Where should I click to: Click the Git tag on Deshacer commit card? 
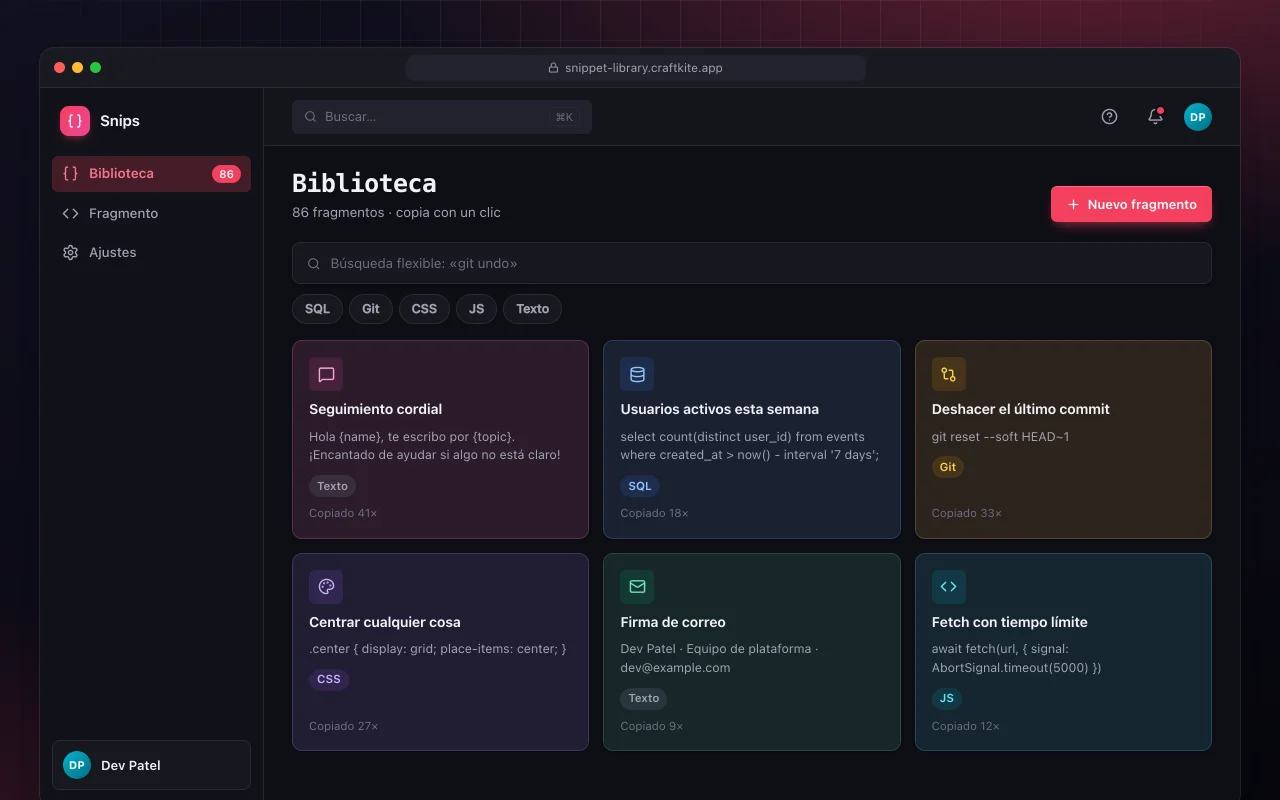948,467
